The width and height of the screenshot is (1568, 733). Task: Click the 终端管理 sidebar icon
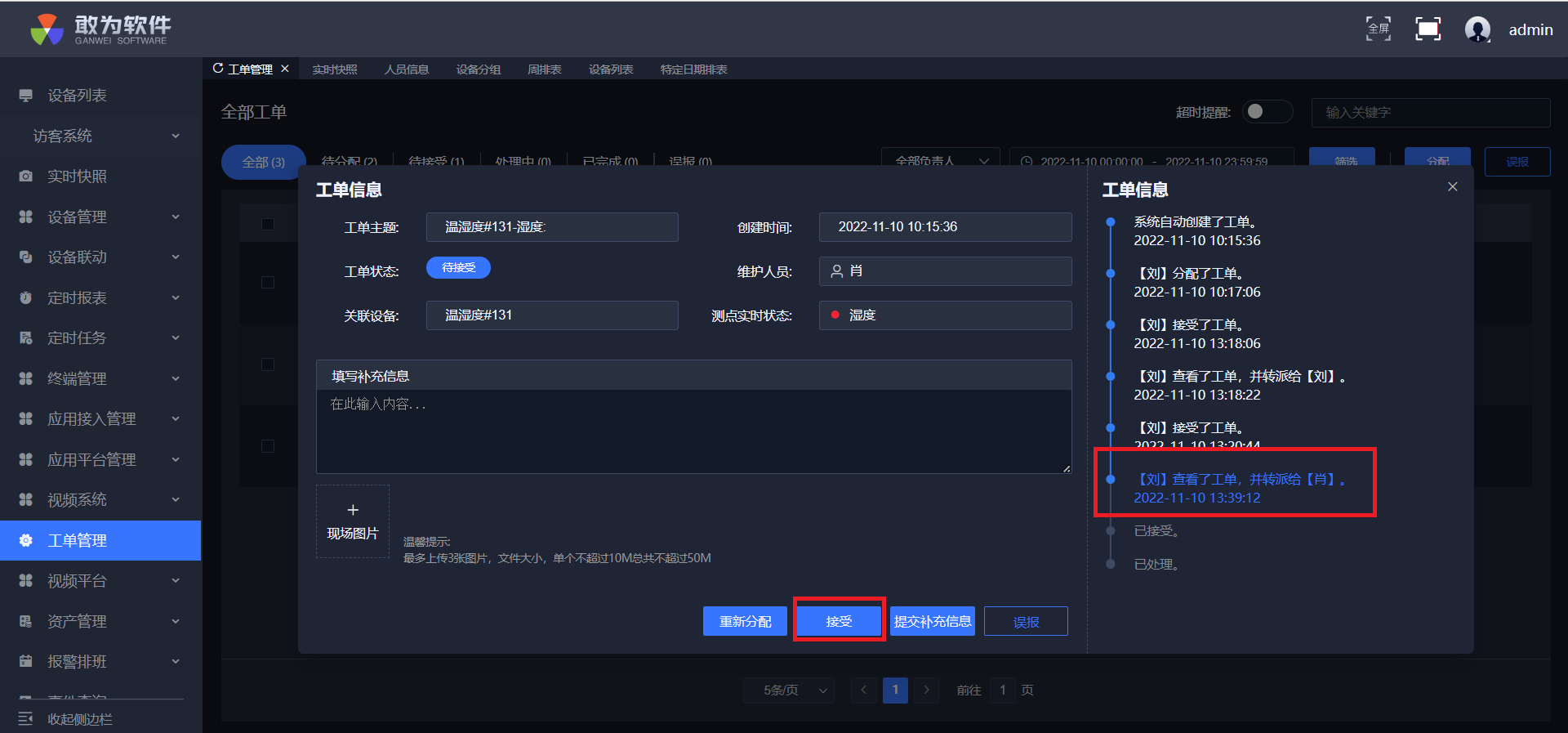click(26, 378)
